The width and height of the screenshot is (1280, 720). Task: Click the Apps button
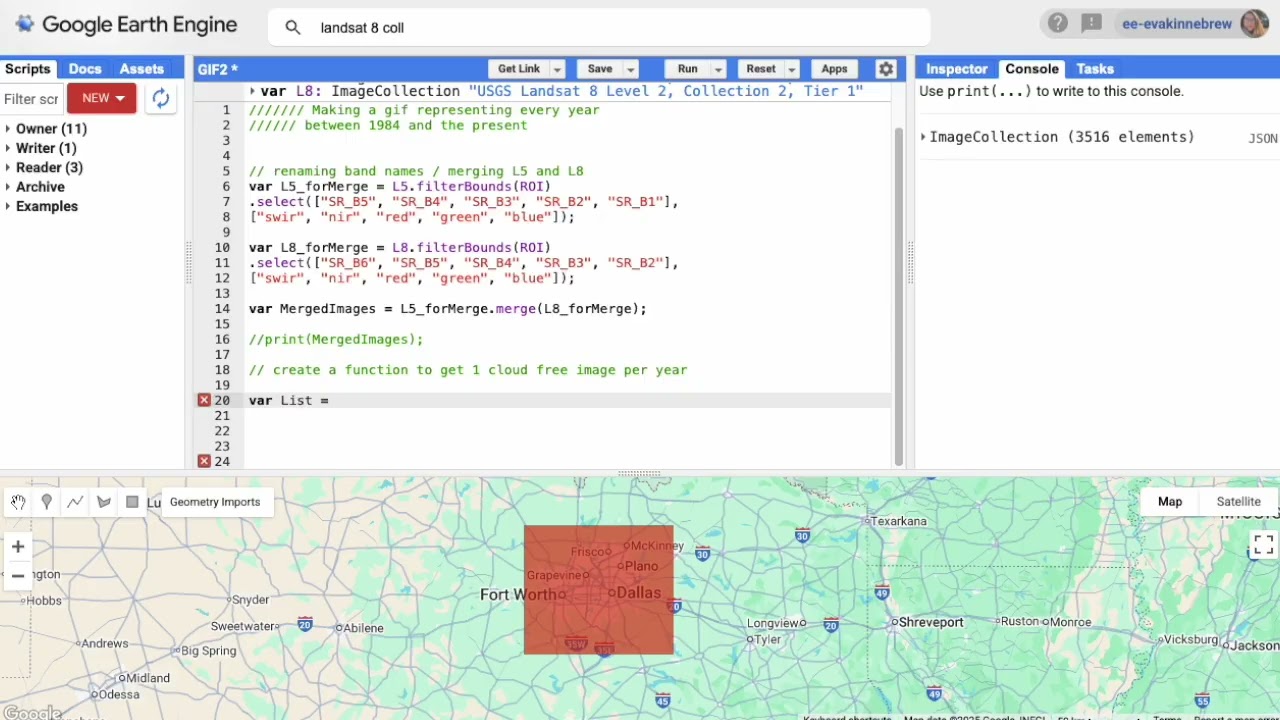pyautogui.click(x=834, y=69)
